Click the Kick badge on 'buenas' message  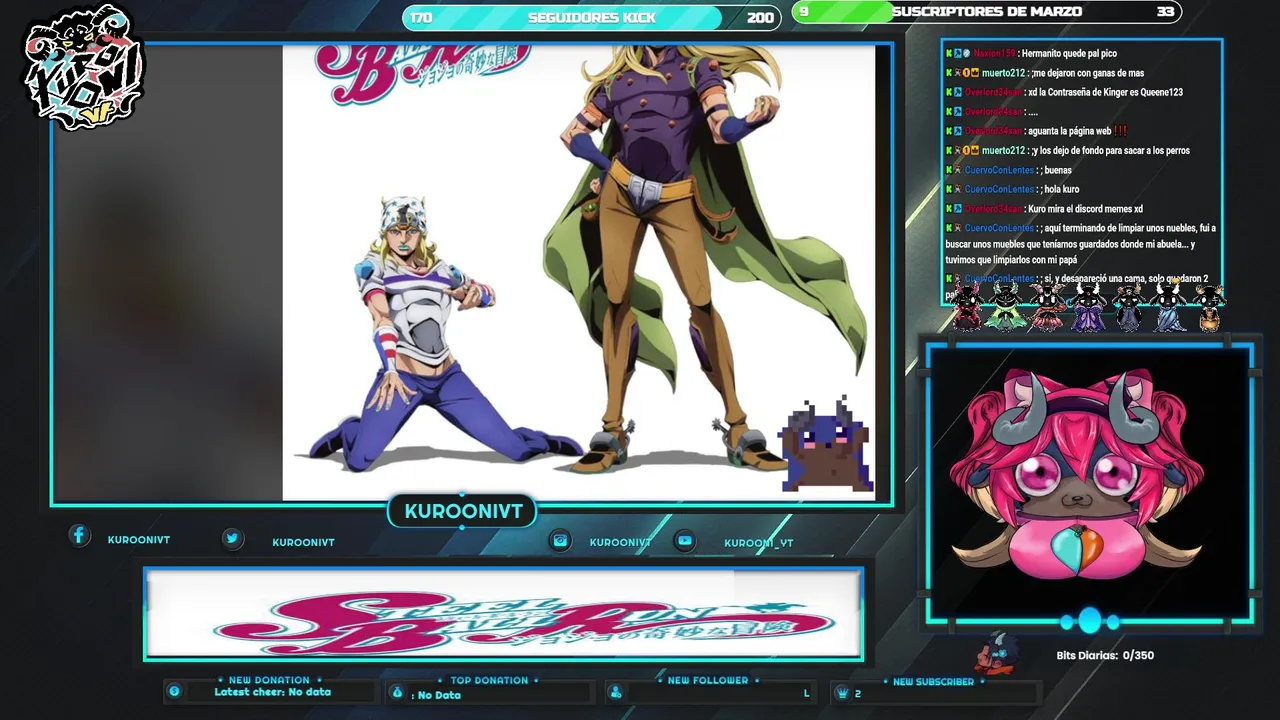coord(949,170)
